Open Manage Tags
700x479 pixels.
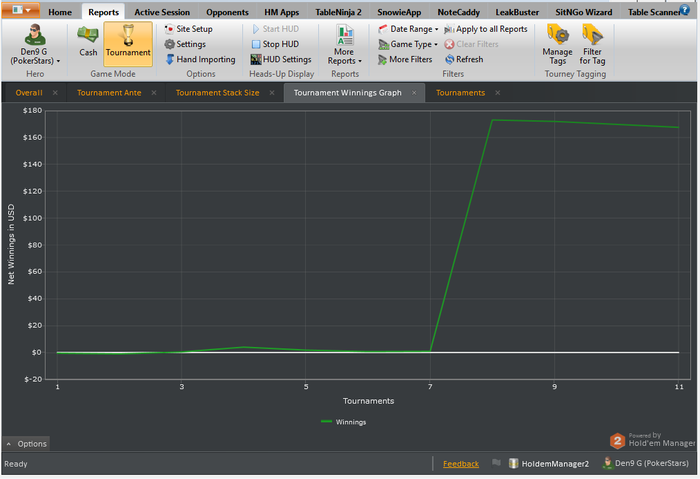click(558, 45)
